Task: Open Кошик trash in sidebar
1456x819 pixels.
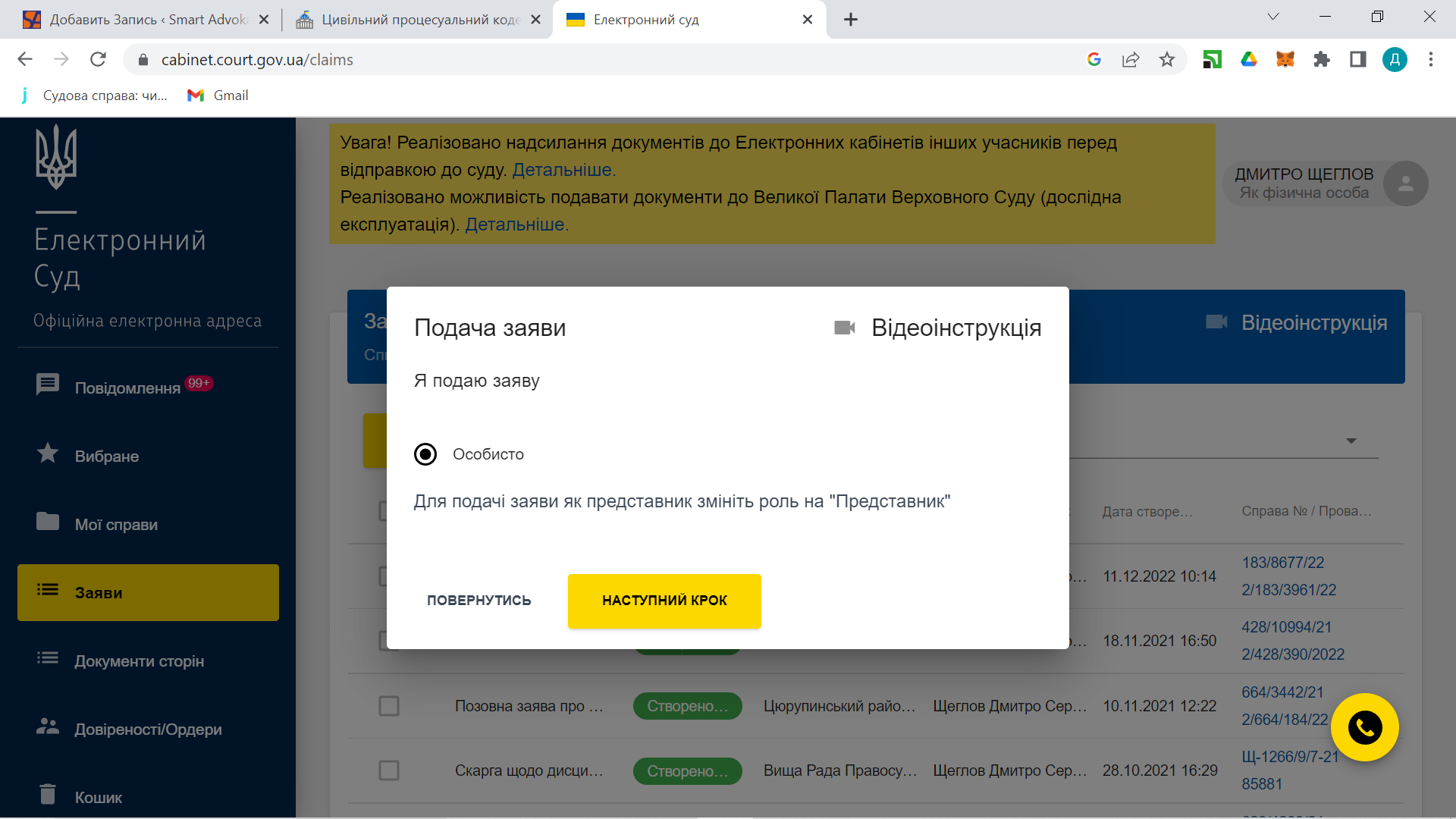Action: (x=98, y=797)
